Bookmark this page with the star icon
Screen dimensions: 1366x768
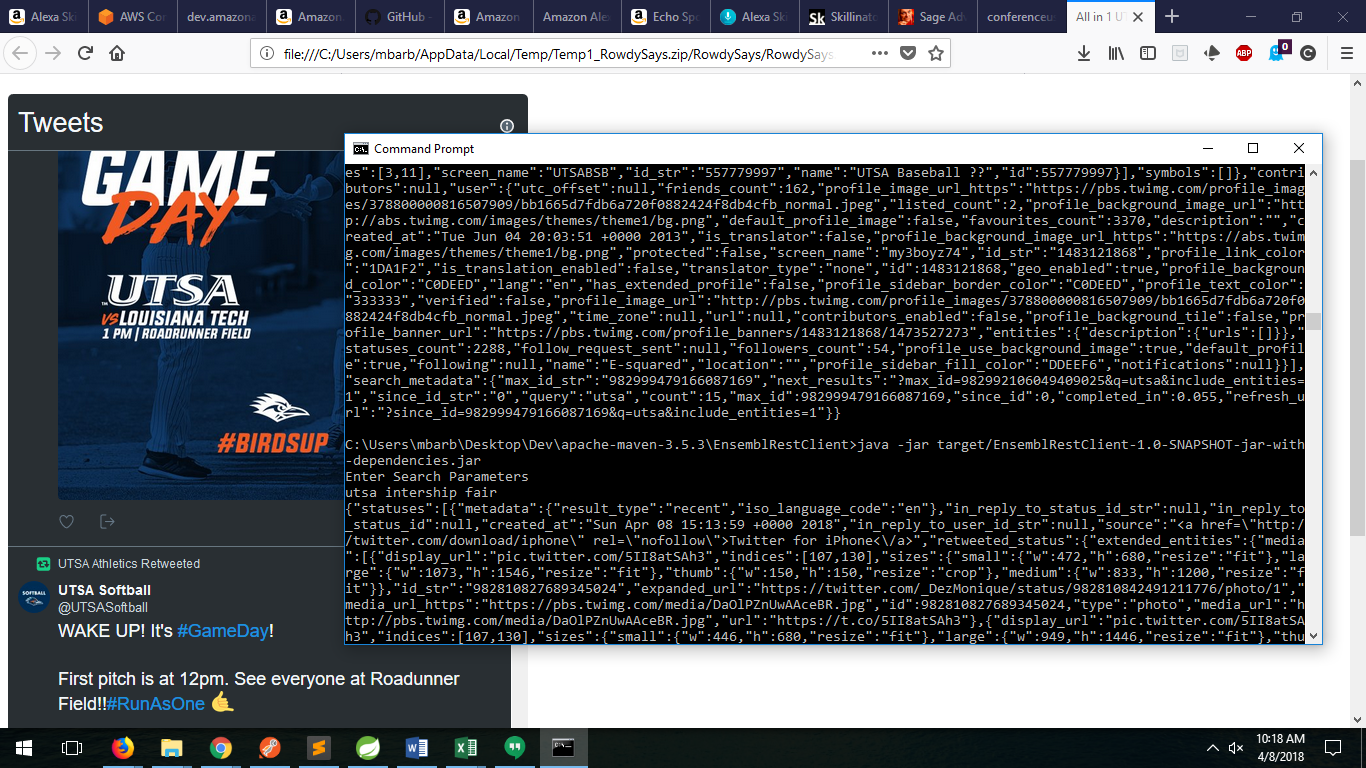pyautogui.click(x=936, y=53)
